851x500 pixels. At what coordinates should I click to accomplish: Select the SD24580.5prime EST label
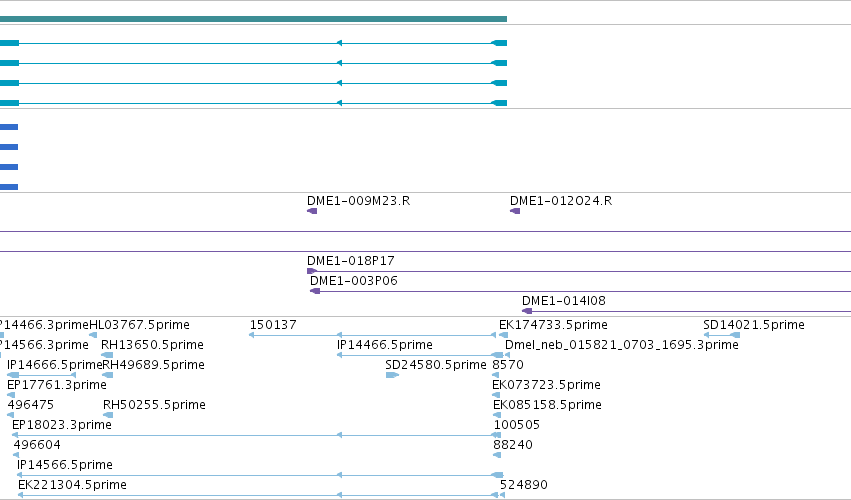436,365
